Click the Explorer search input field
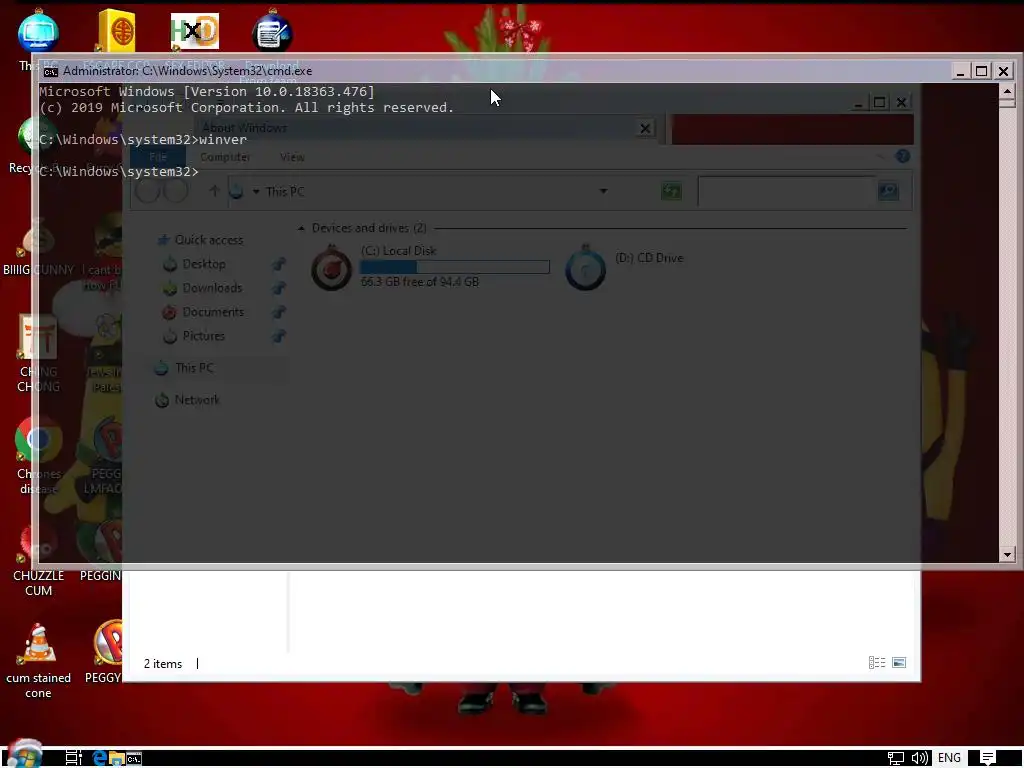The width and height of the screenshot is (1024, 768). pos(786,191)
